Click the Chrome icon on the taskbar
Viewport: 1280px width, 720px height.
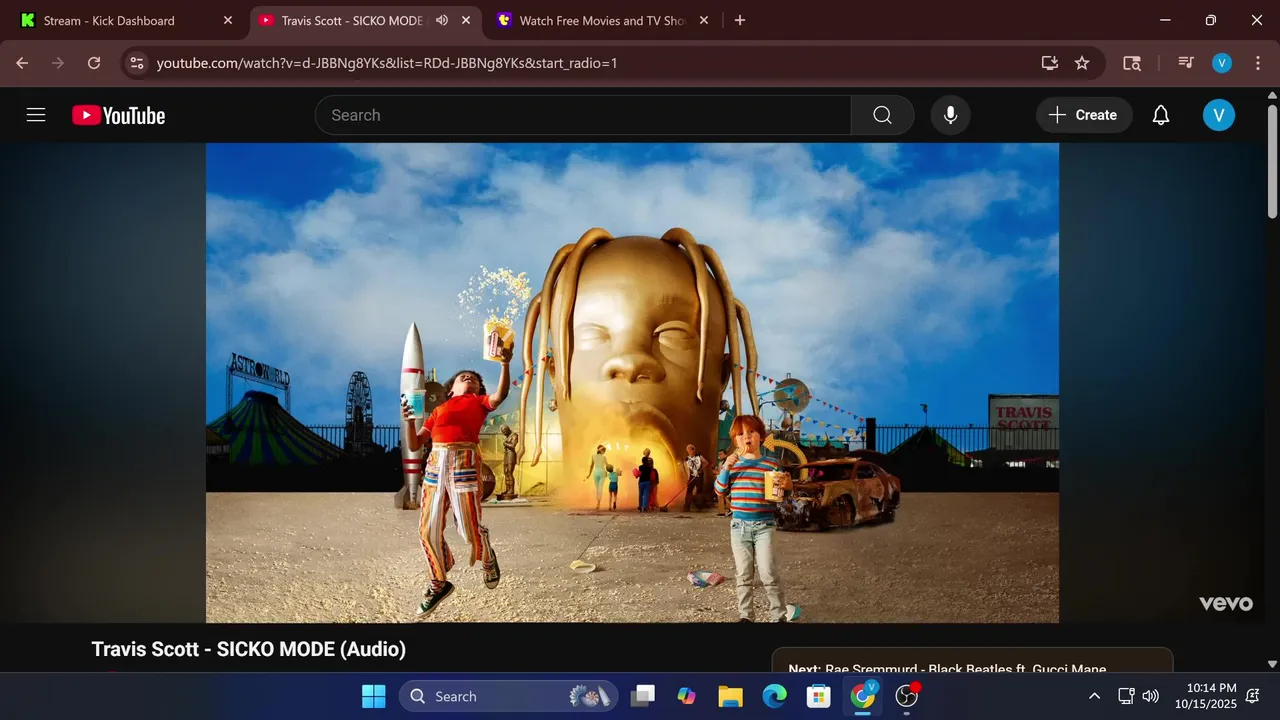point(862,696)
